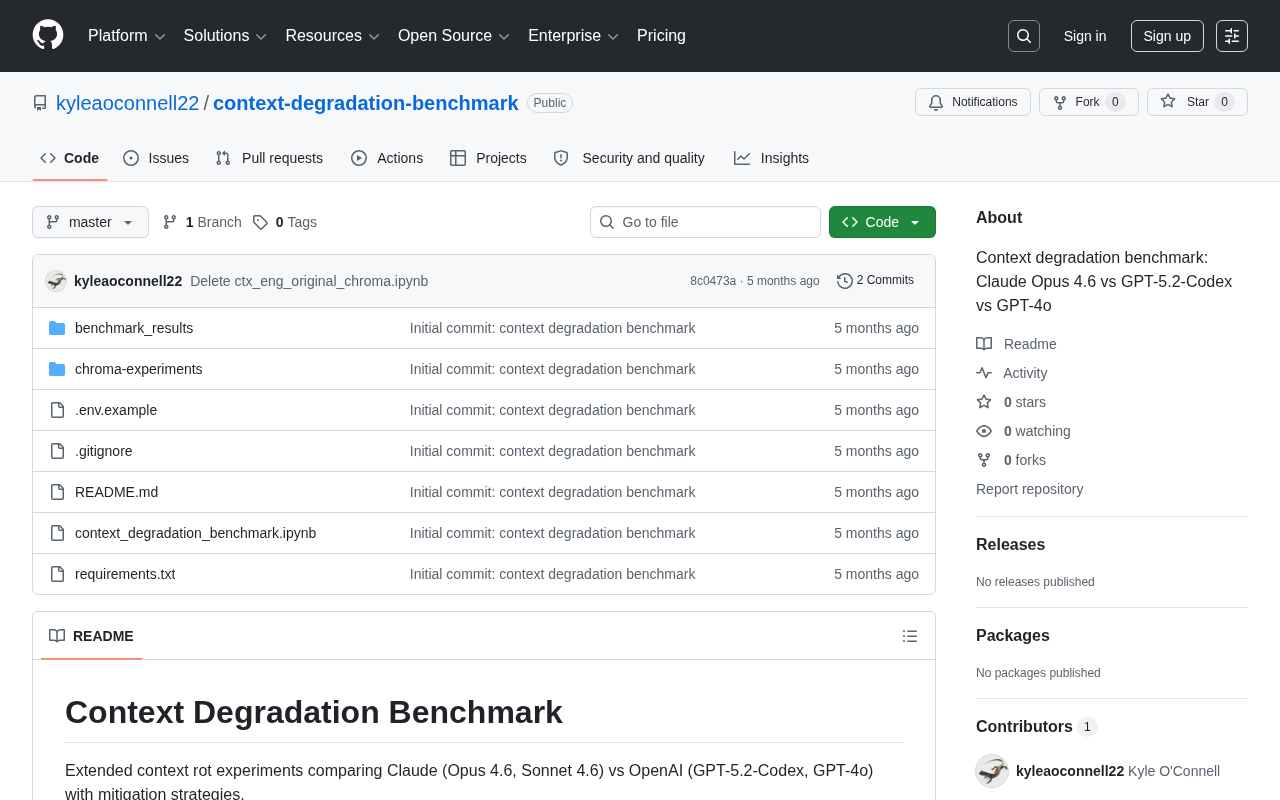Click Report repository link
The width and height of the screenshot is (1280, 800).
tap(1029, 489)
